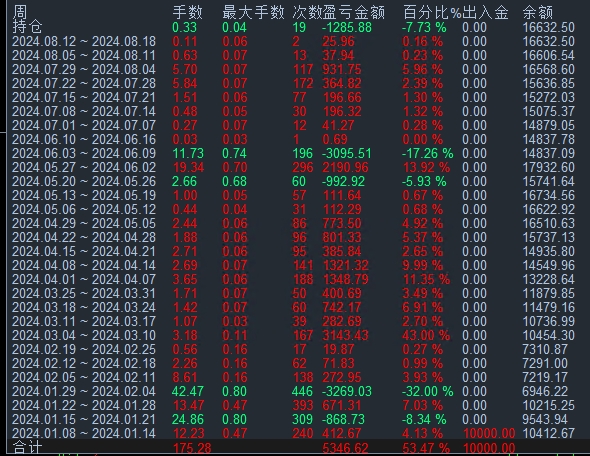Select week 2024.06.03 ~ 2024.06.09
Image resolution: width=590 pixels, height=456 pixels.
coord(84,153)
